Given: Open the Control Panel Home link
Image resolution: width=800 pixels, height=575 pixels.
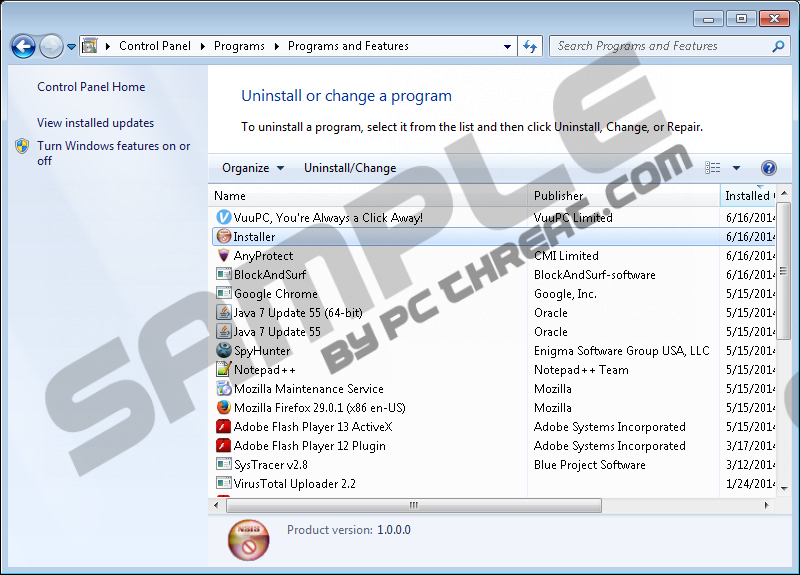Looking at the screenshot, I should tap(91, 87).
